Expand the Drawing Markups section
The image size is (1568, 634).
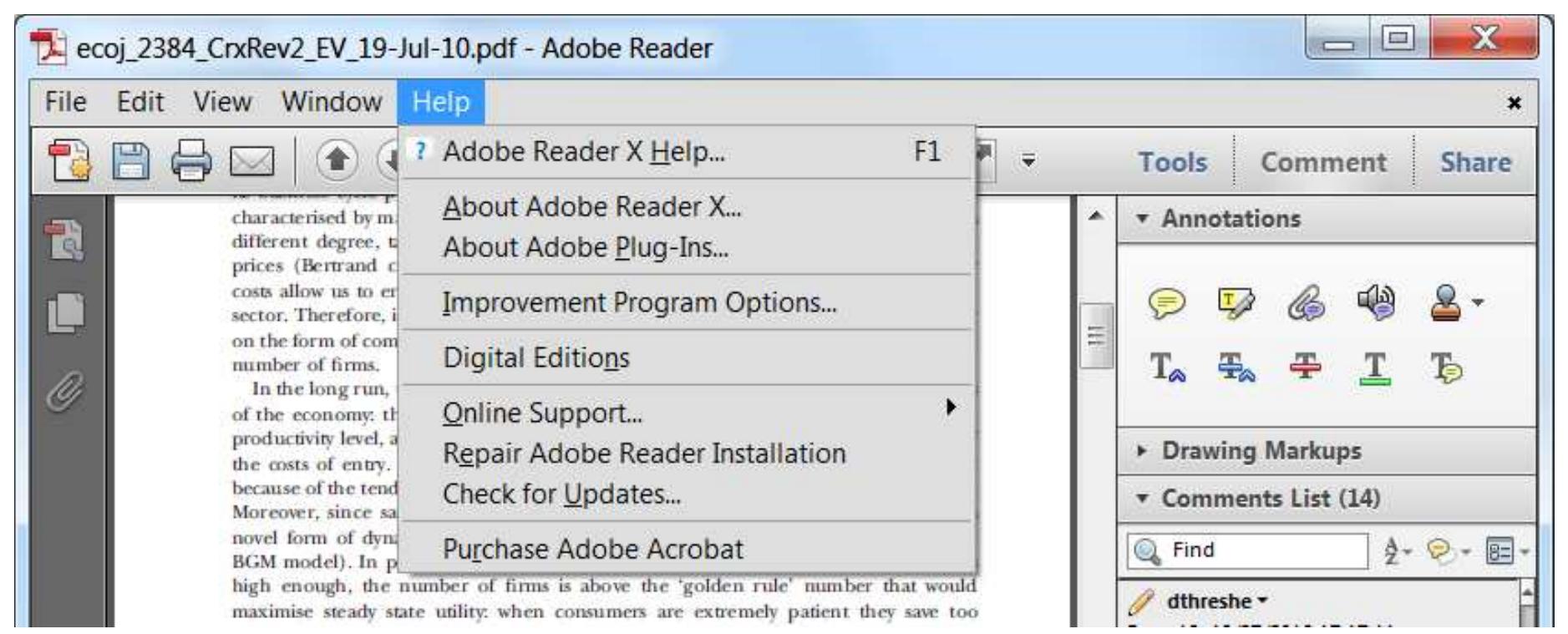click(x=1143, y=451)
